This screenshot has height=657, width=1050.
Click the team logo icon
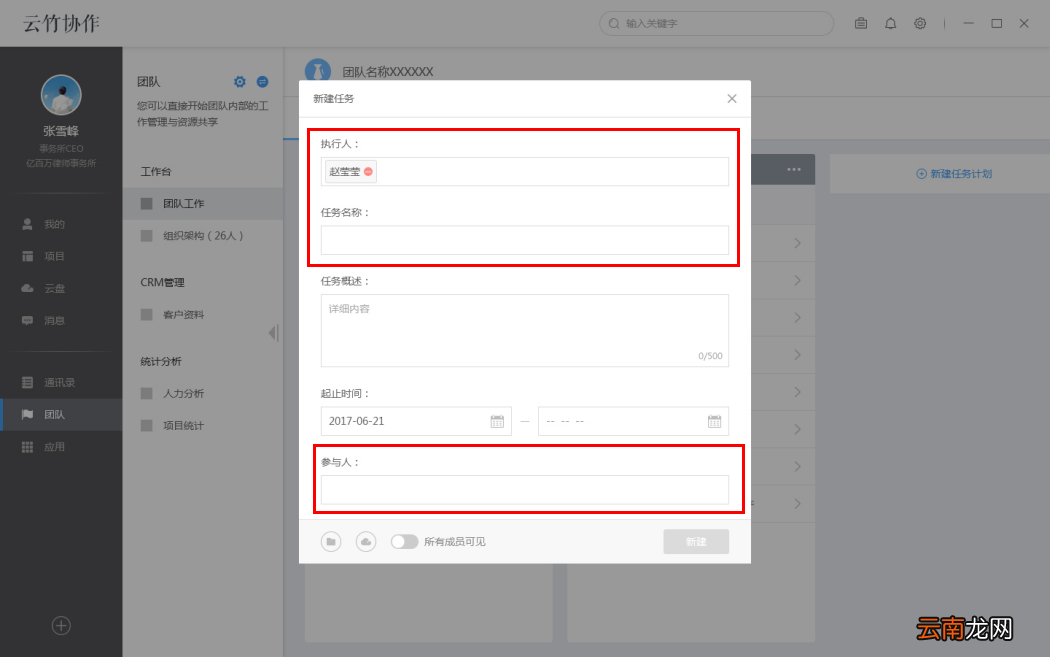tap(318, 71)
